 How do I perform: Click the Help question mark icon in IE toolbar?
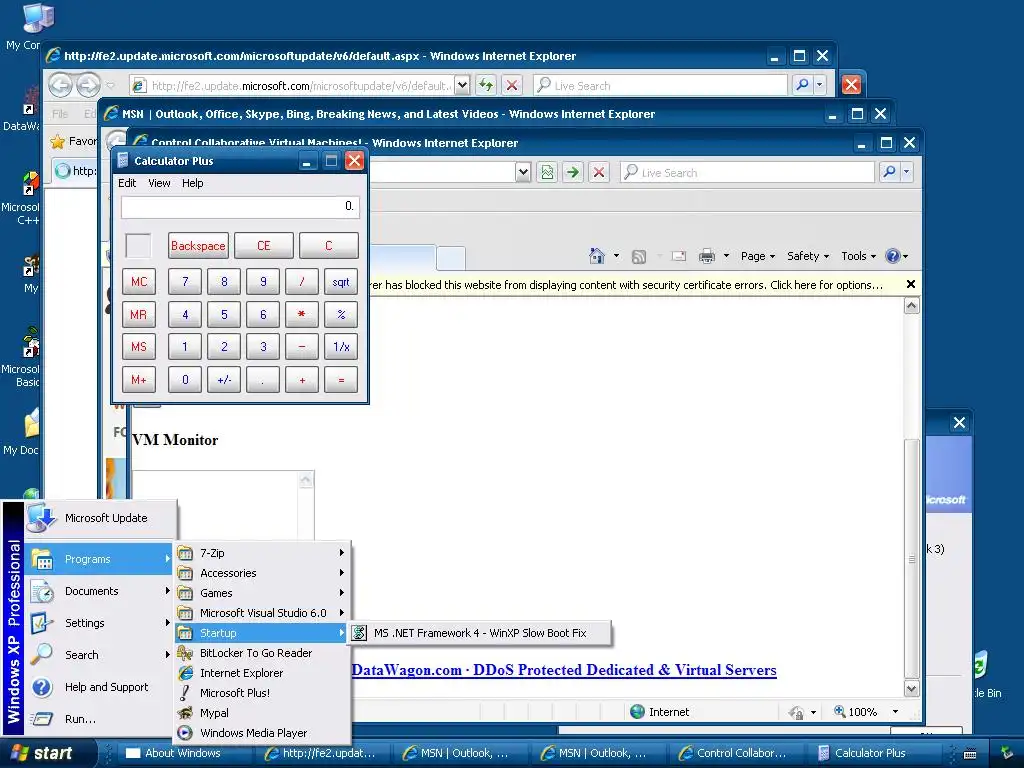pyautogui.click(x=892, y=256)
